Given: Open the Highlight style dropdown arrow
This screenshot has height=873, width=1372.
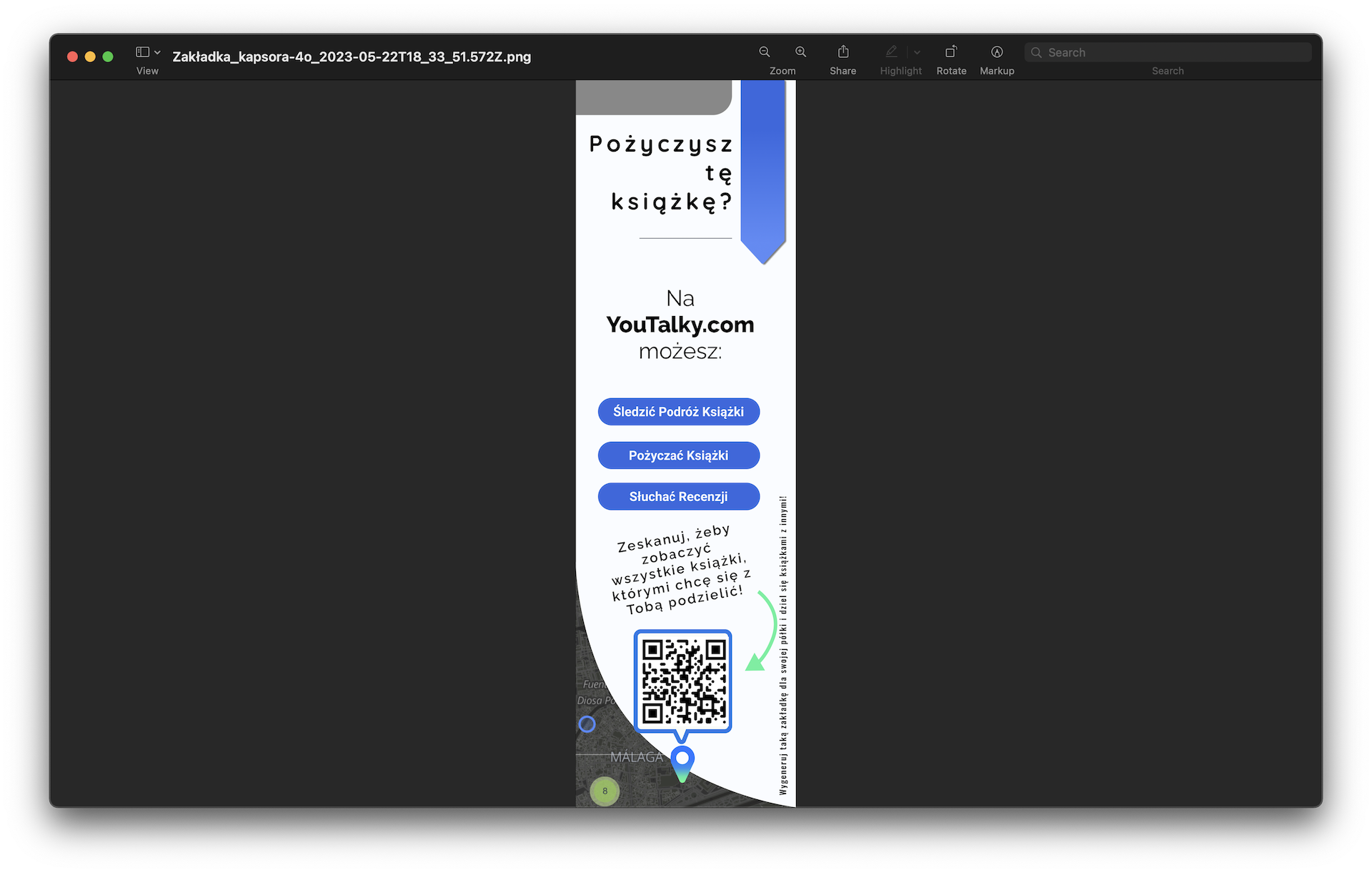Looking at the screenshot, I should coord(918,52).
